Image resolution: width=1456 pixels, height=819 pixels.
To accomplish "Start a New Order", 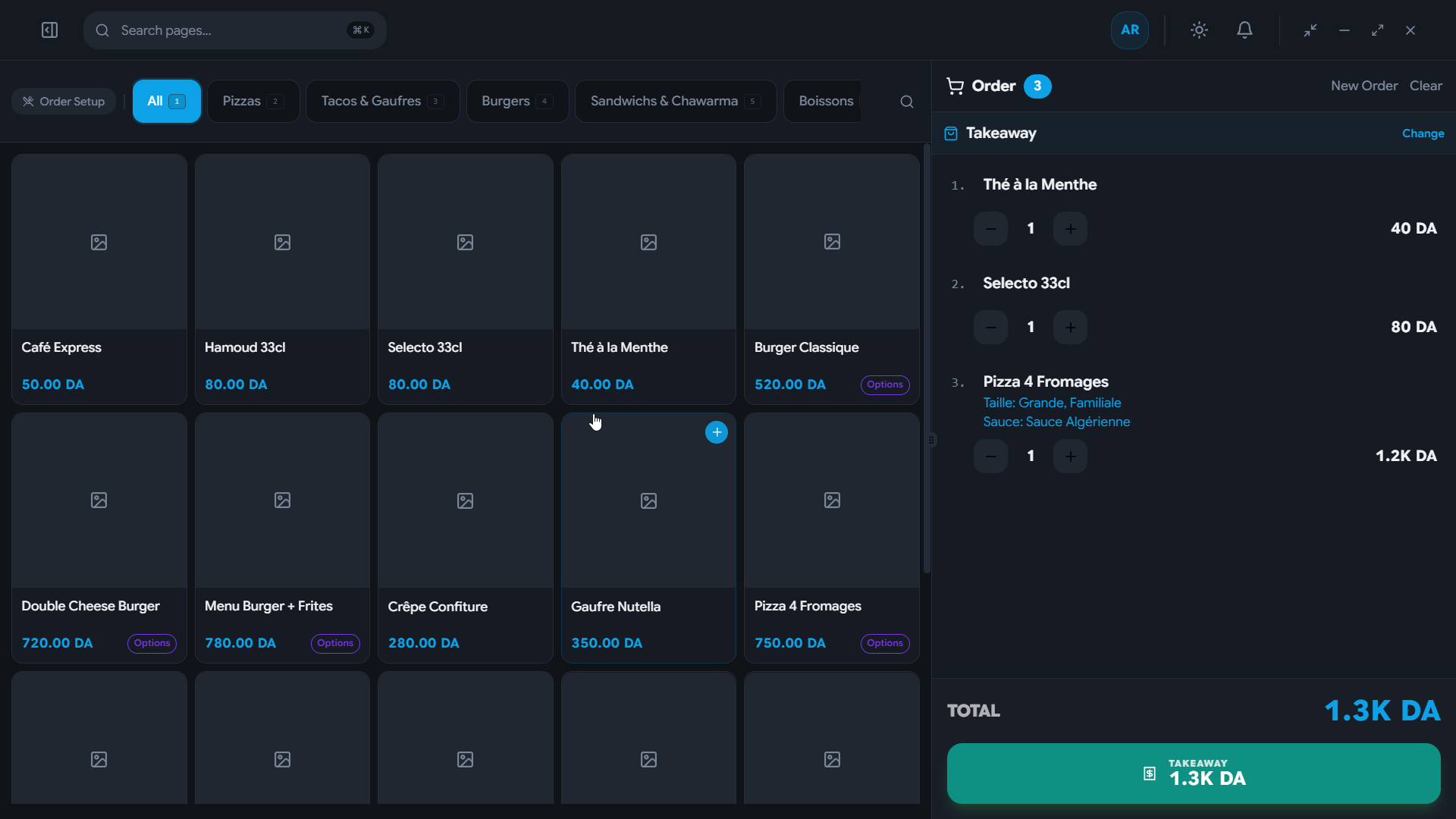I will tap(1364, 86).
